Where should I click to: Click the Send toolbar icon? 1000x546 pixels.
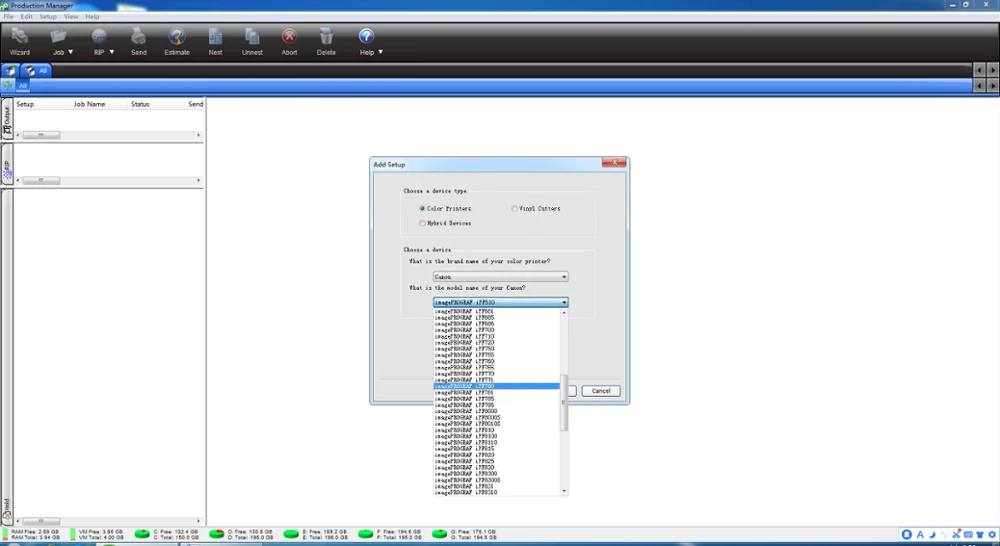coord(138,42)
